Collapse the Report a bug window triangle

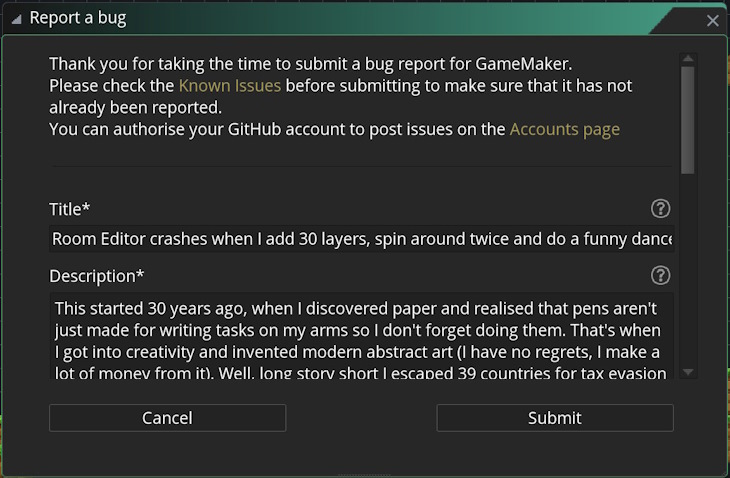point(16,19)
